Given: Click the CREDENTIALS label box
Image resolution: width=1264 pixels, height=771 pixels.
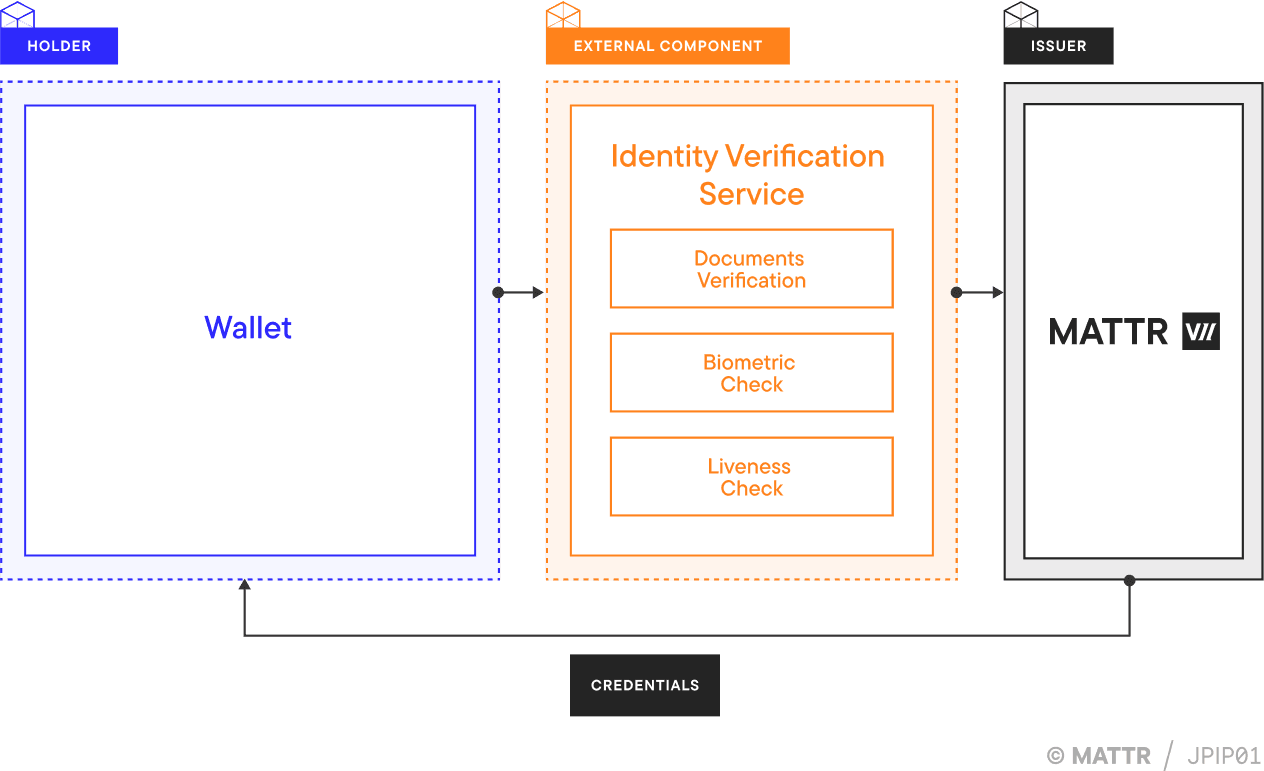Looking at the screenshot, I should (645, 685).
